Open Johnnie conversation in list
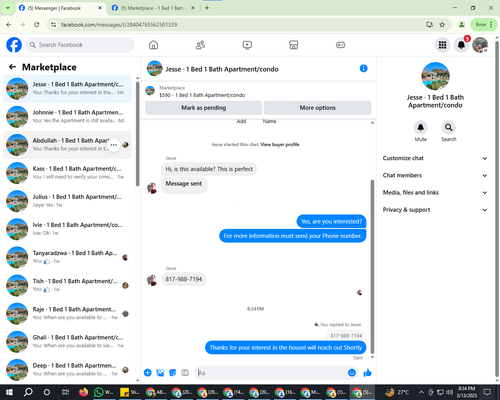500x400 pixels. (67, 117)
